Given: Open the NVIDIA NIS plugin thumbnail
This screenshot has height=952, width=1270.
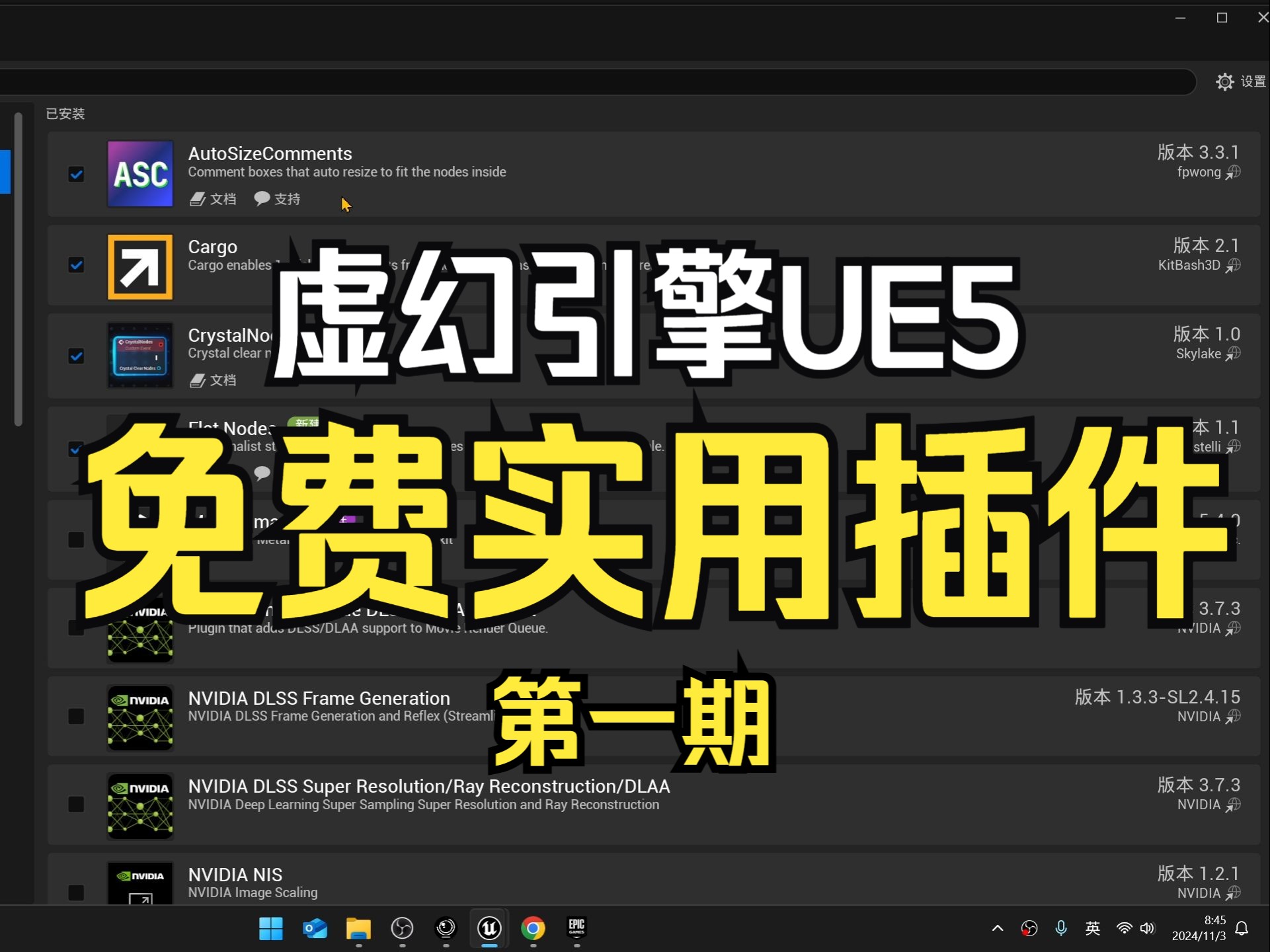Looking at the screenshot, I should pyautogui.click(x=139, y=883).
